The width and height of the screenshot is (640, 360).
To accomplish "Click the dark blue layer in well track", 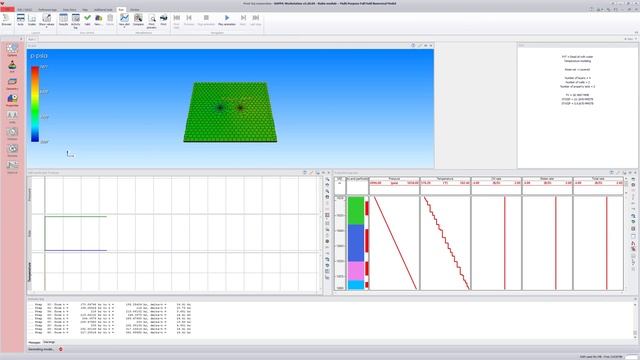I will pos(356,243).
